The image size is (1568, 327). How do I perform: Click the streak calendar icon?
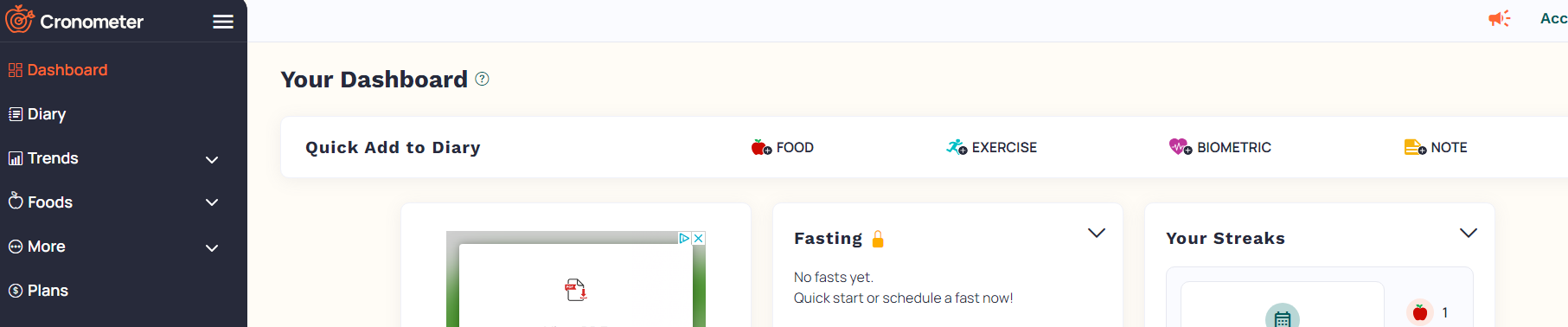[1283, 317]
